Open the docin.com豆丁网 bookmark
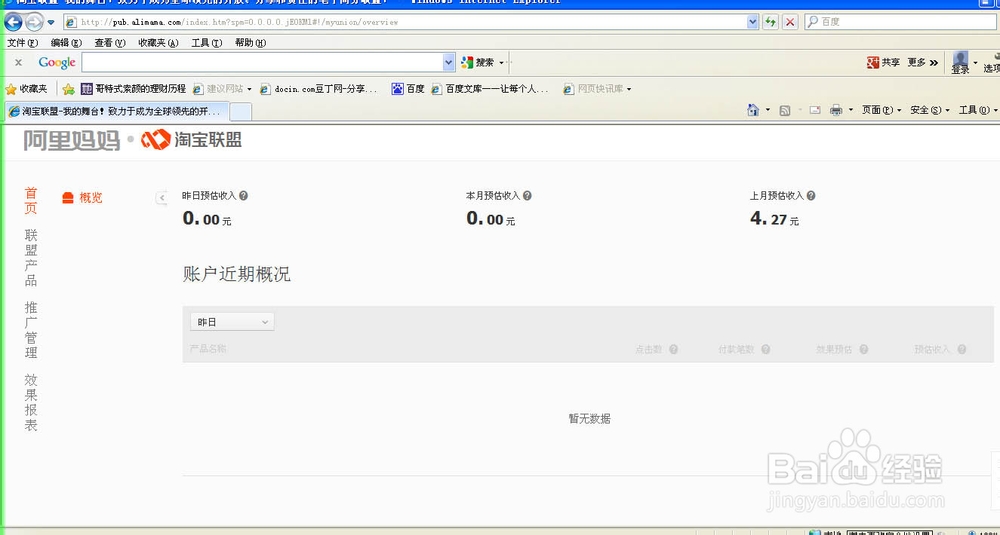The width and height of the screenshot is (1000, 535). click(319, 89)
